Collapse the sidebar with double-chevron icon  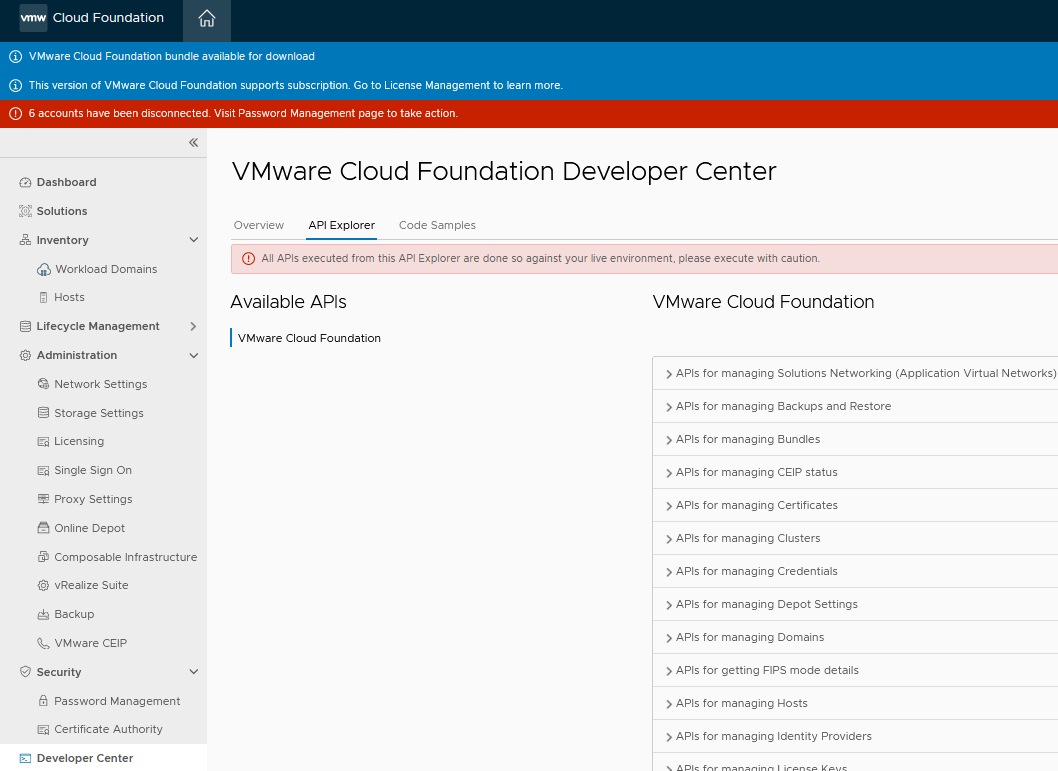(x=194, y=142)
